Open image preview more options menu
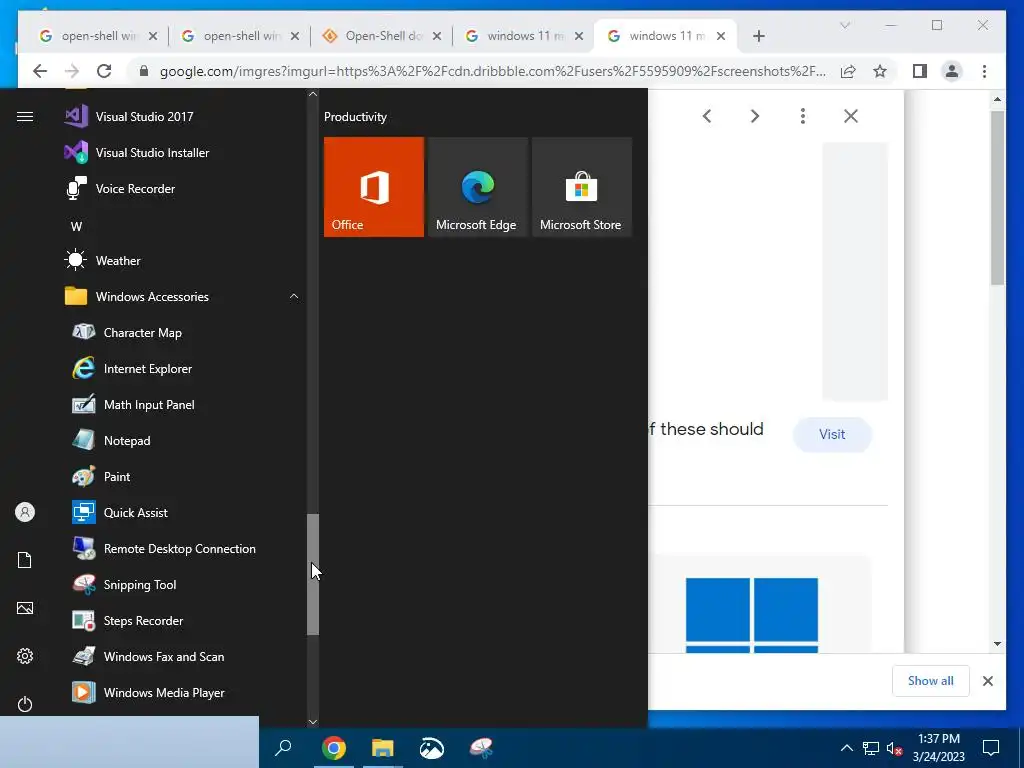The image size is (1024, 768). (803, 116)
